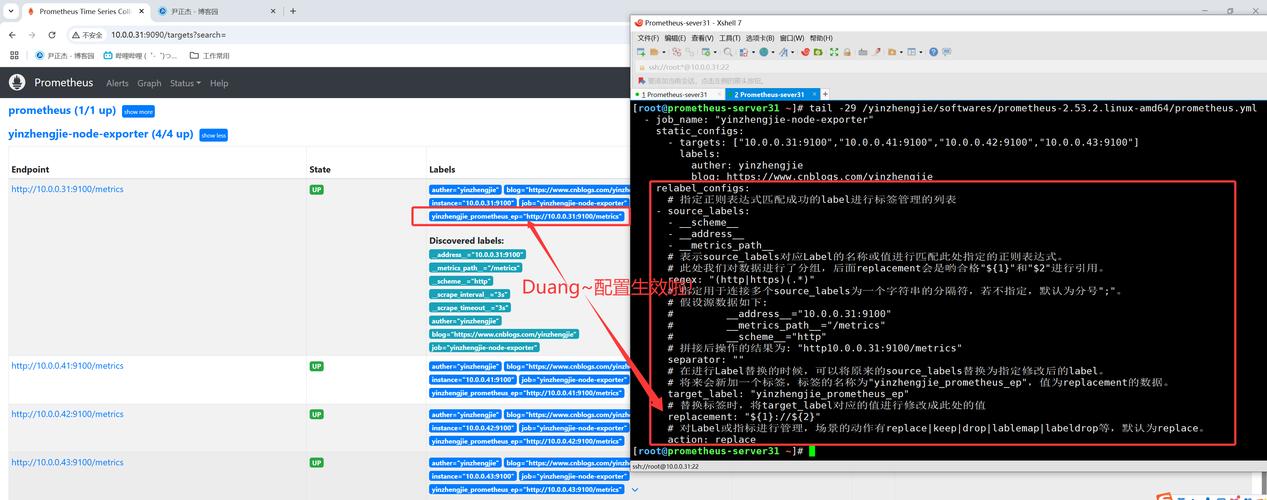Click the keyboard key-mapping icon in Xshell
Image resolution: width=1267 pixels, height=500 pixels.
click(863, 52)
